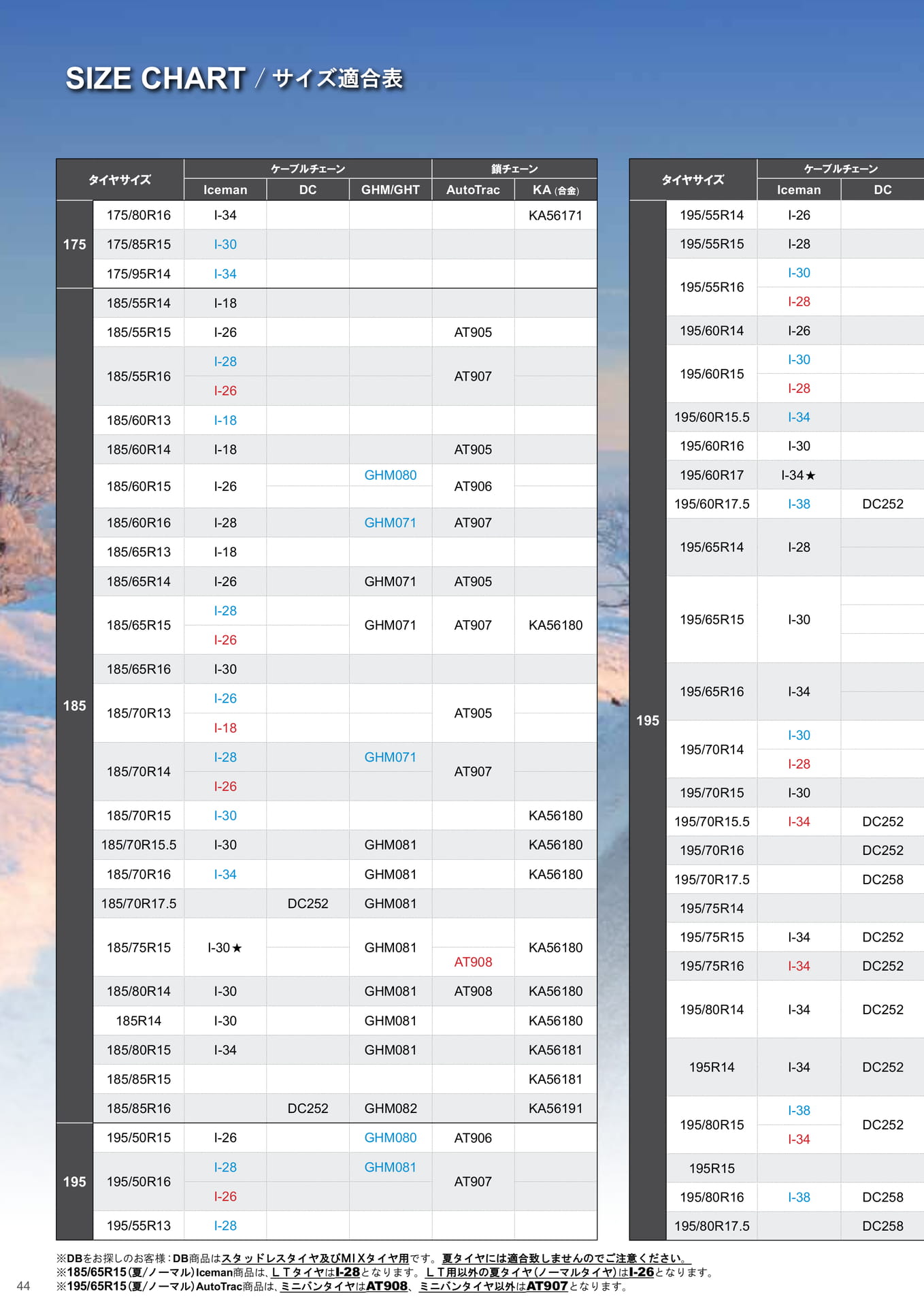Click "I-34" in the 185/70R16 row

click(x=225, y=874)
